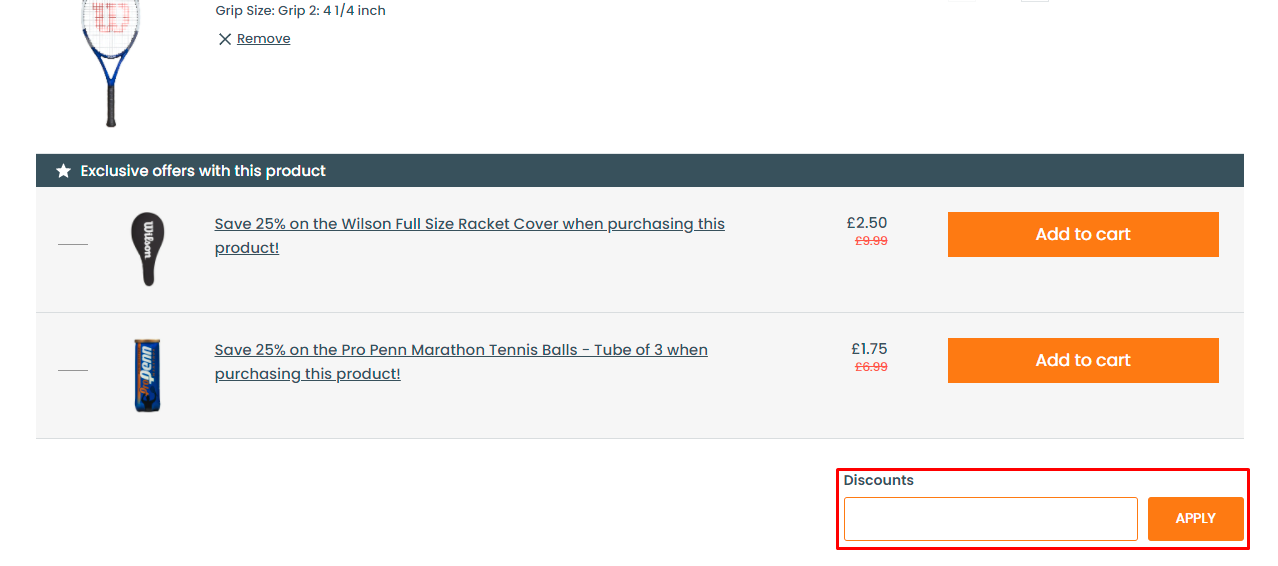Click the star icon in the offers header
This screenshot has height=566, width=1278.
click(x=64, y=171)
